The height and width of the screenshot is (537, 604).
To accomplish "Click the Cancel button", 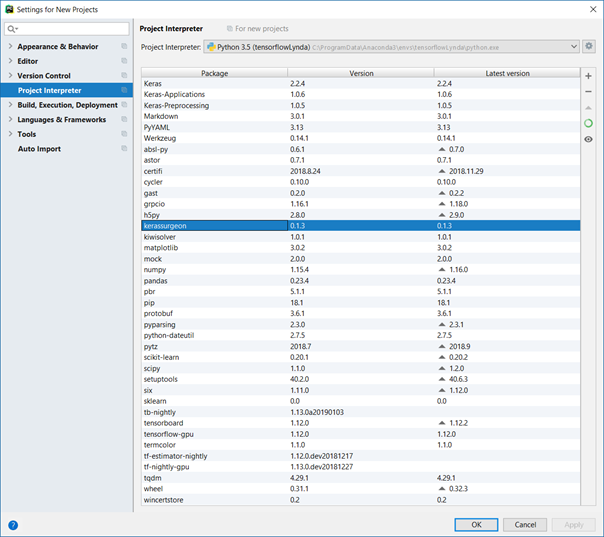I will coord(525,525).
